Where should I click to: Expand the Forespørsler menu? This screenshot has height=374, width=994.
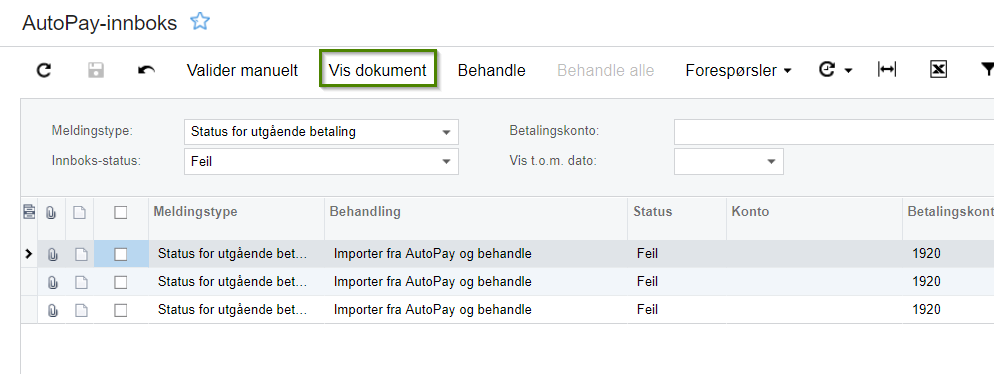(x=739, y=70)
